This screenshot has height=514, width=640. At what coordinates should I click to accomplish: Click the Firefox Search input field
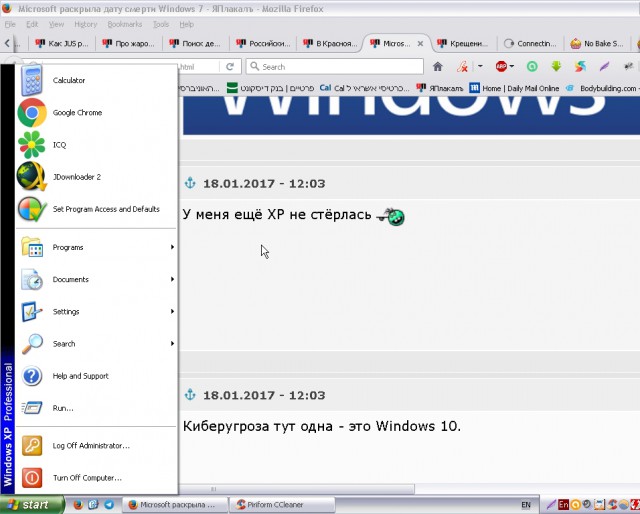[x=335, y=67]
